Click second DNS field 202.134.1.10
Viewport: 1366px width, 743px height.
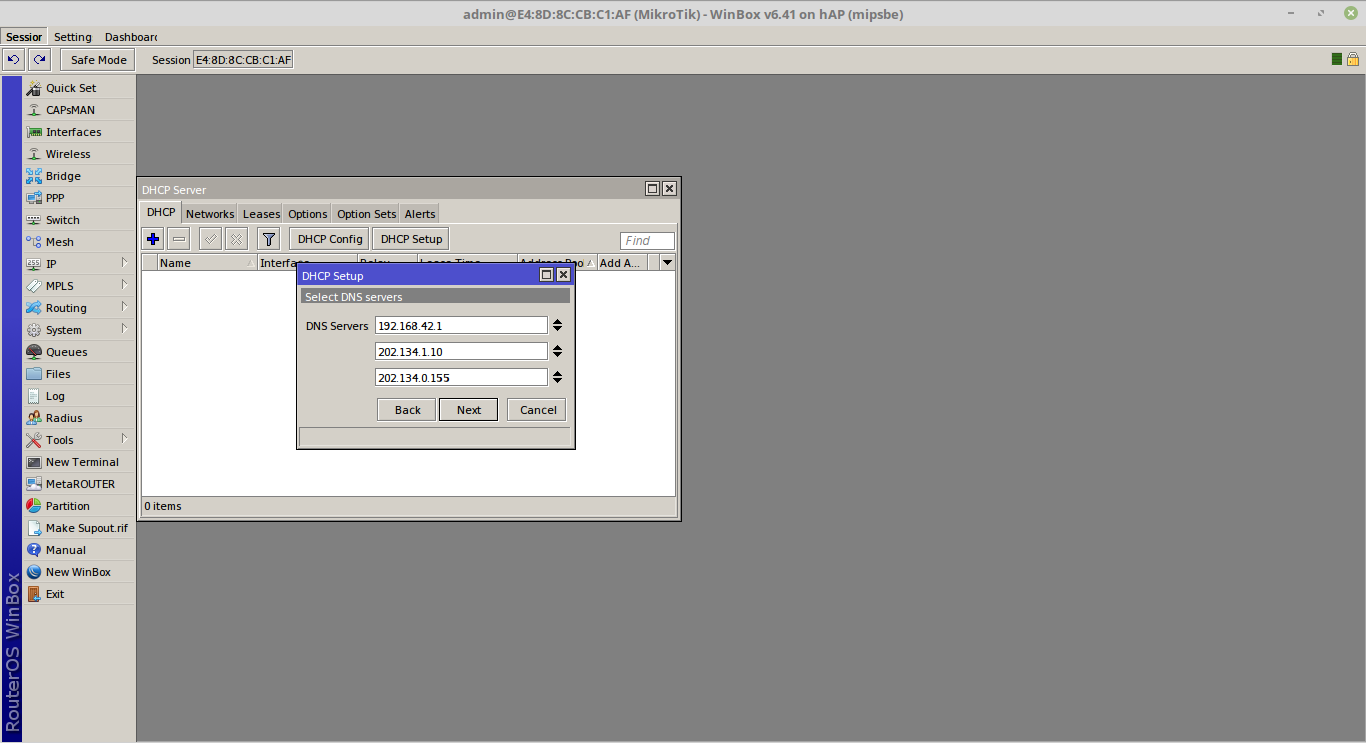(x=461, y=351)
